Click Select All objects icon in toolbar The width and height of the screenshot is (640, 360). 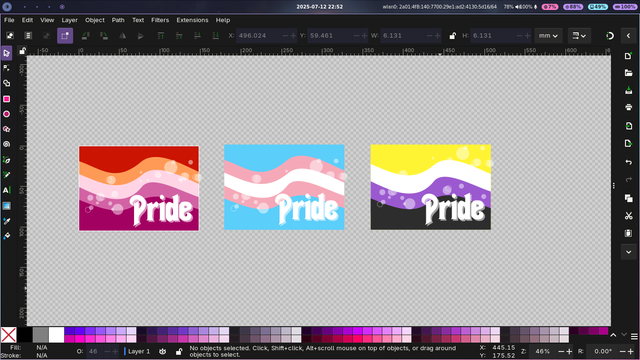[10, 36]
